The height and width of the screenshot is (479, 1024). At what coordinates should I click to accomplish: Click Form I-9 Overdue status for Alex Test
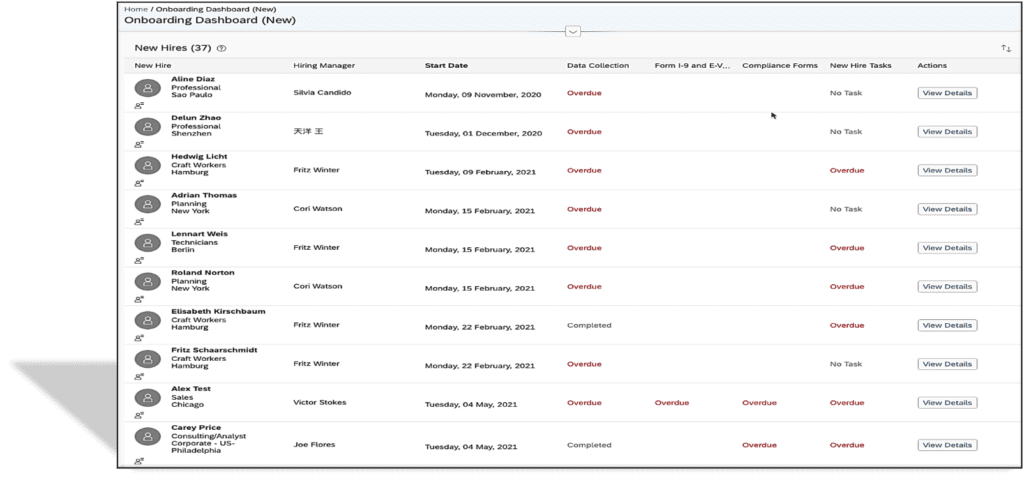click(671, 403)
